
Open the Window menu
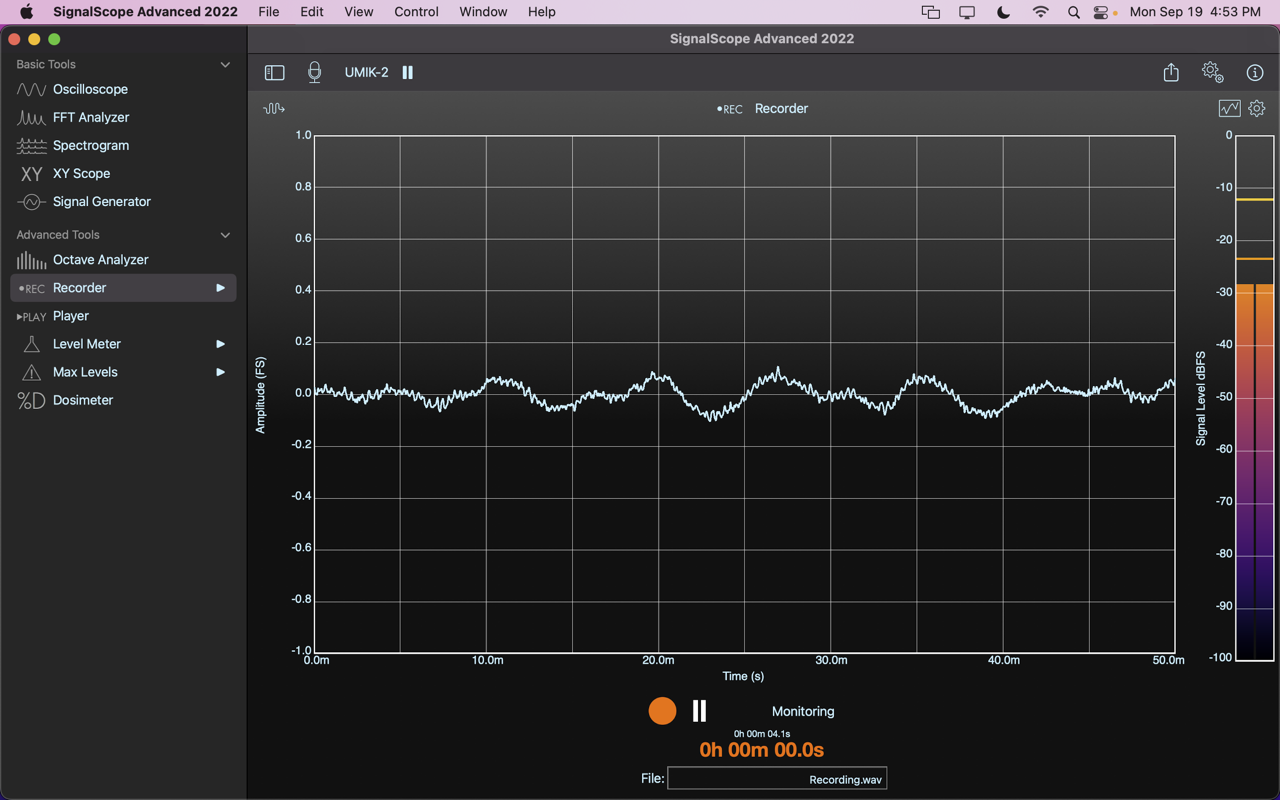(483, 12)
